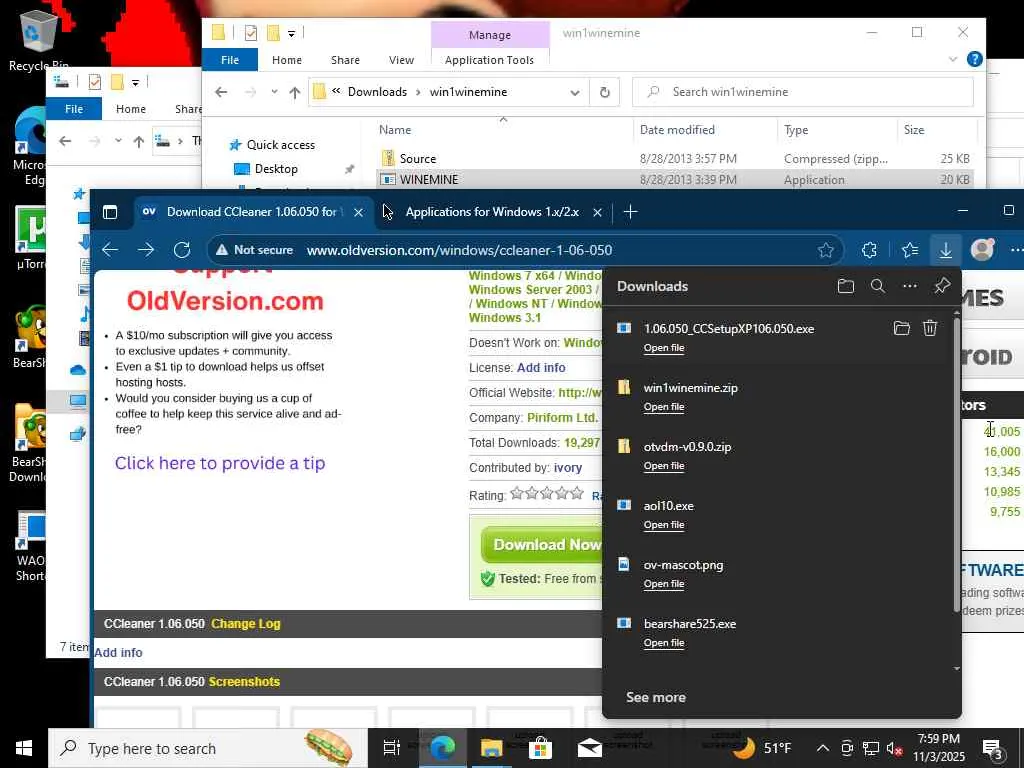Refresh win1winemine Explorer folder
Viewport: 1024px width, 768px height.
click(605, 92)
